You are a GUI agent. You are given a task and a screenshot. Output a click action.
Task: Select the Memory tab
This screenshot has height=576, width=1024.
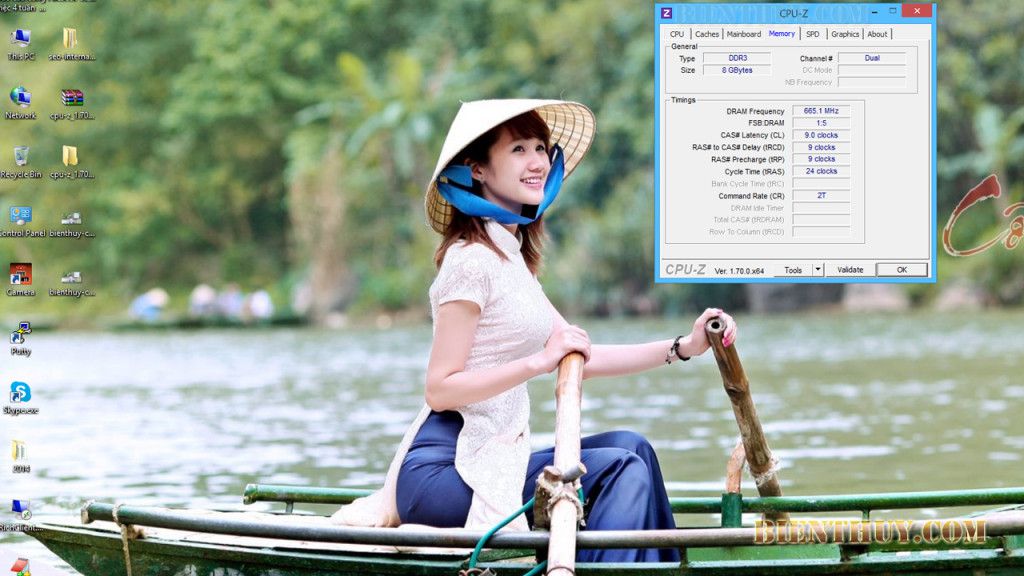782,33
